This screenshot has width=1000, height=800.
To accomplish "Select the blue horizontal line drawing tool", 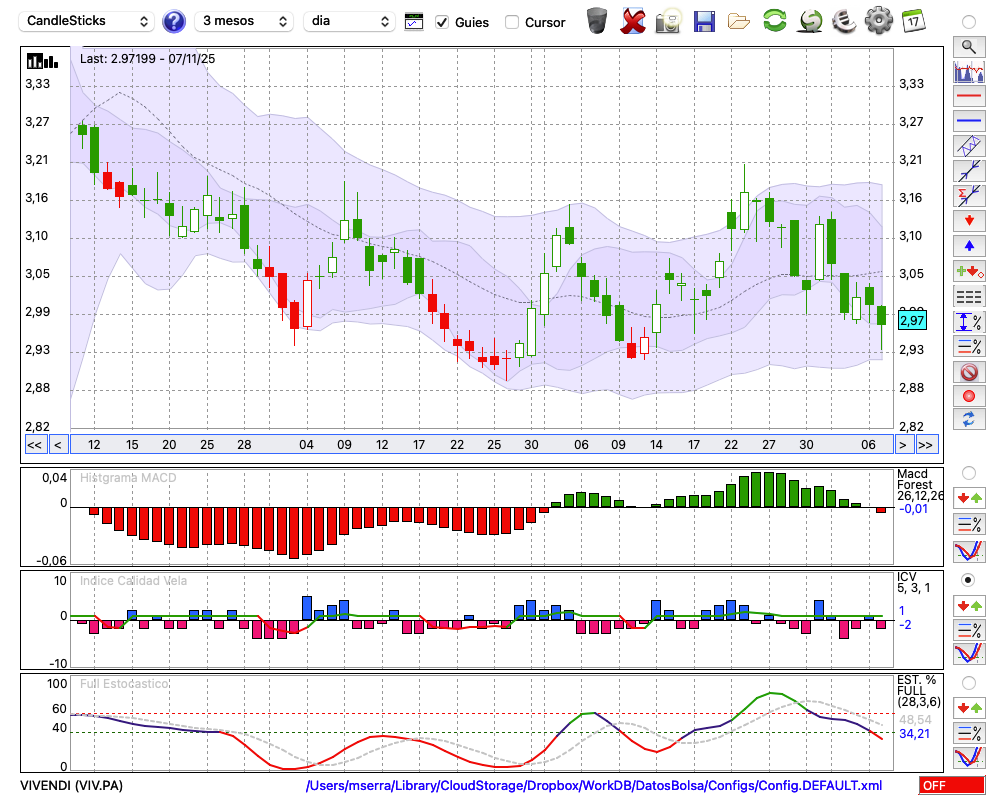I will pos(968,121).
